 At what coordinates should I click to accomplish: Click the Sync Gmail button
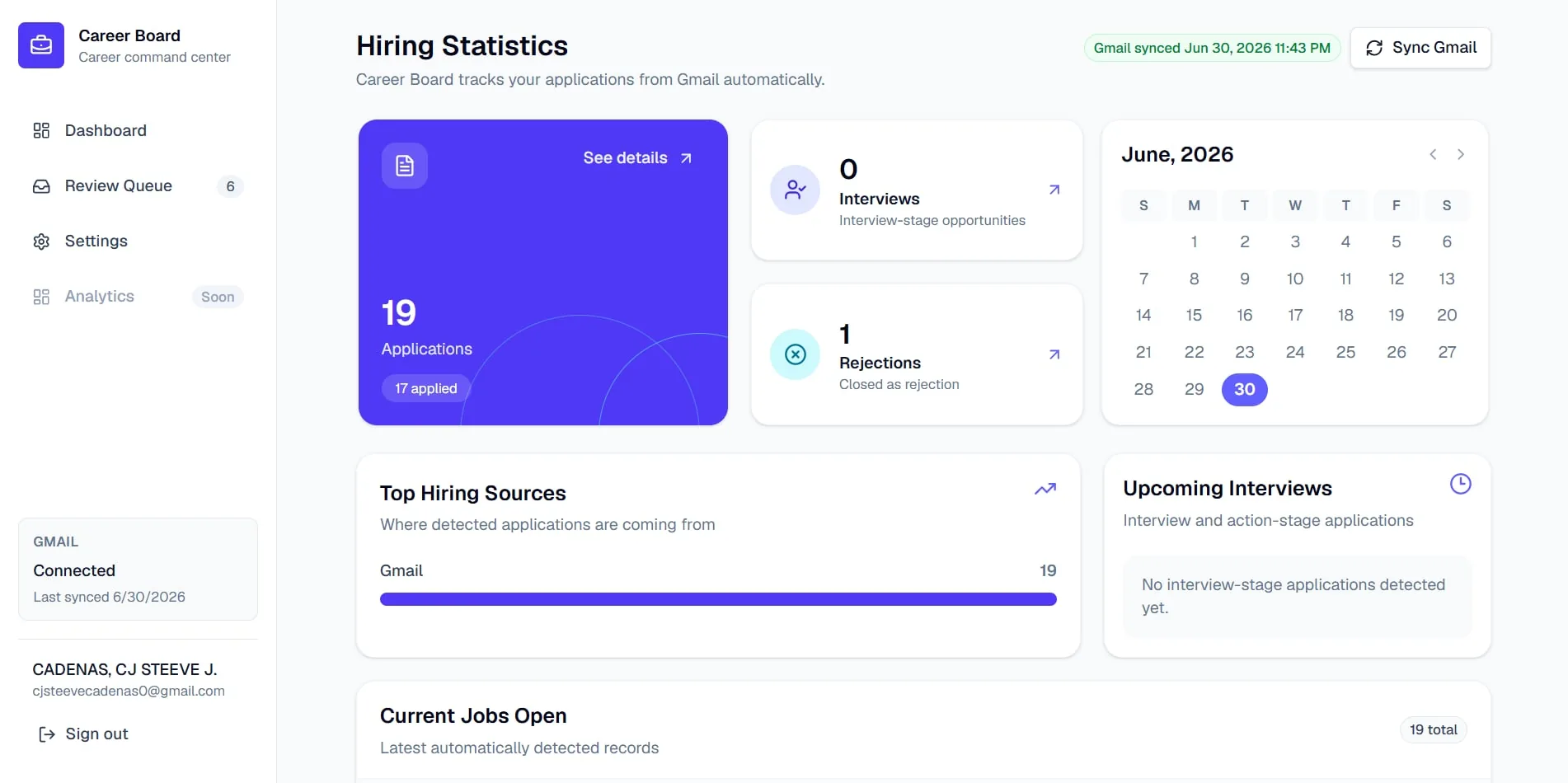(1420, 48)
